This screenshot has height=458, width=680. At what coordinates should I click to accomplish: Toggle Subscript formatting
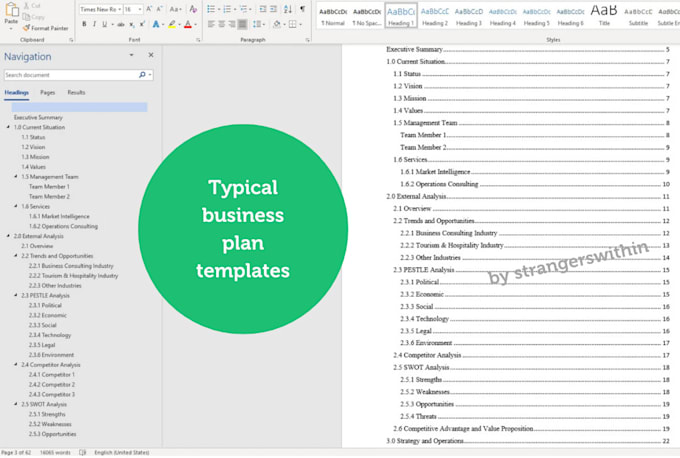(131, 24)
